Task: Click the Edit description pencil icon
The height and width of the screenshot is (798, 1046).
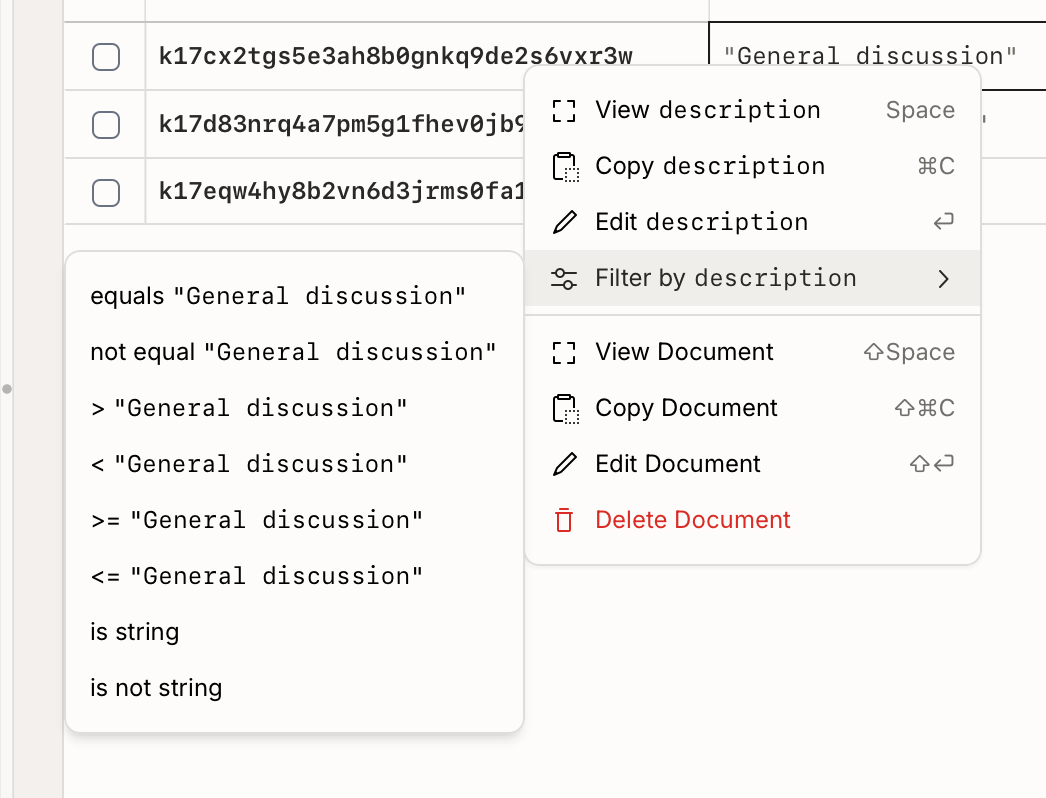Action: coord(564,222)
